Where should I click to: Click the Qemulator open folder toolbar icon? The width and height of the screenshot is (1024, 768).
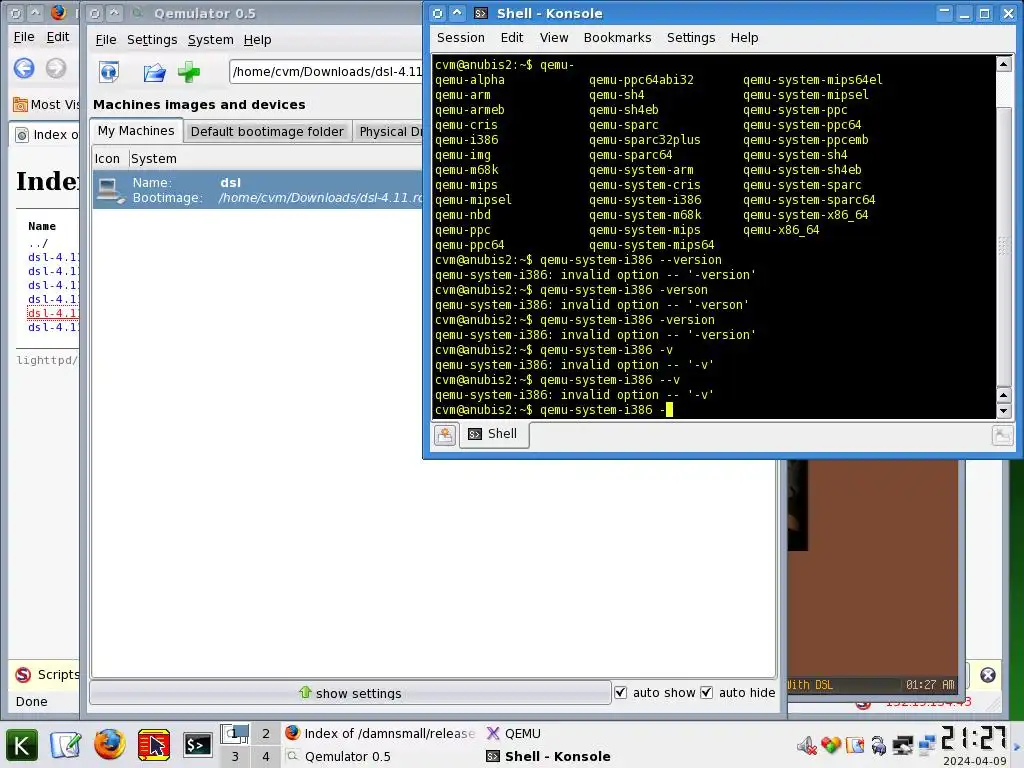point(154,72)
